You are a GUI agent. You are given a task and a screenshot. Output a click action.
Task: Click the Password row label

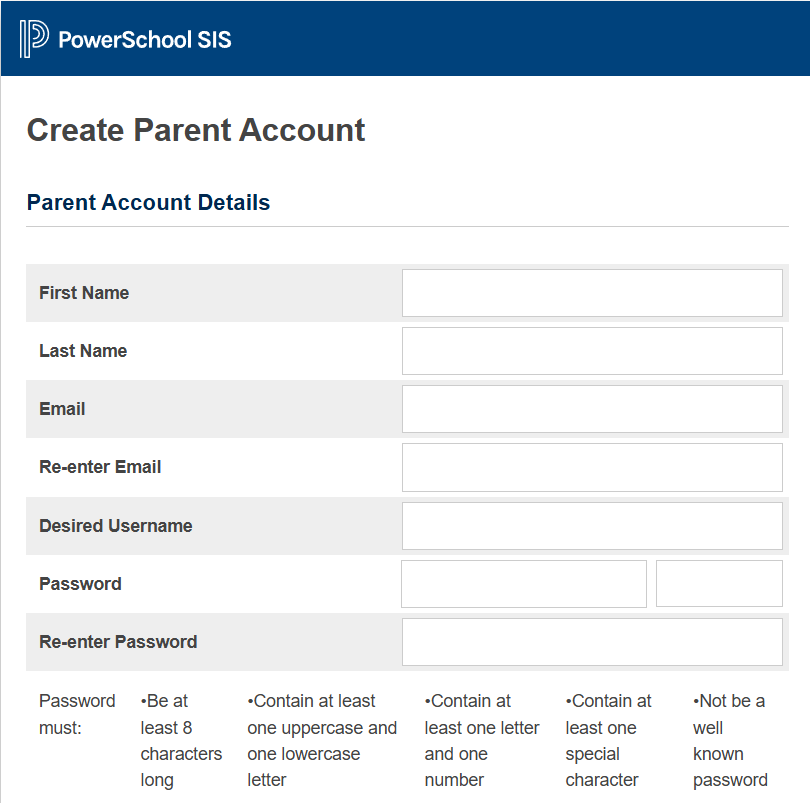80,583
